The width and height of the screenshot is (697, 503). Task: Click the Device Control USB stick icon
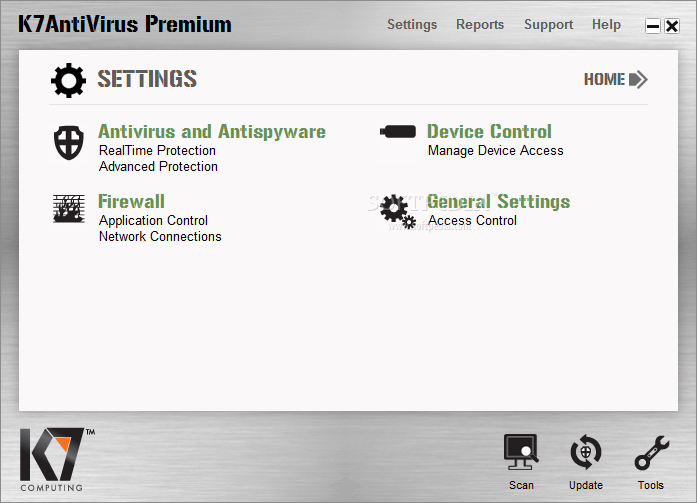[x=398, y=132]
